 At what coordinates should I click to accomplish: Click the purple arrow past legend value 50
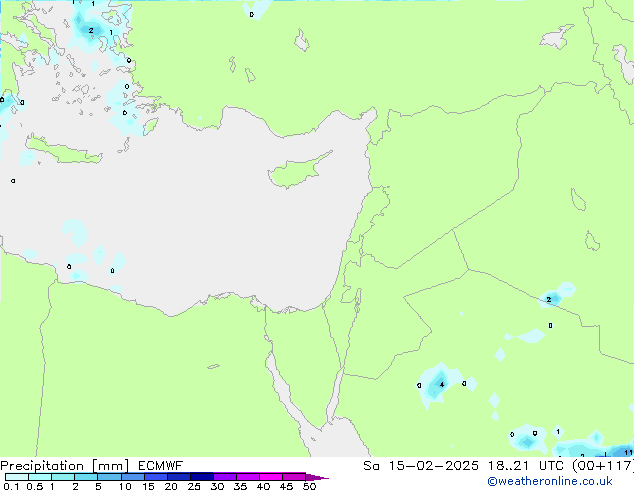click(317, 477)
